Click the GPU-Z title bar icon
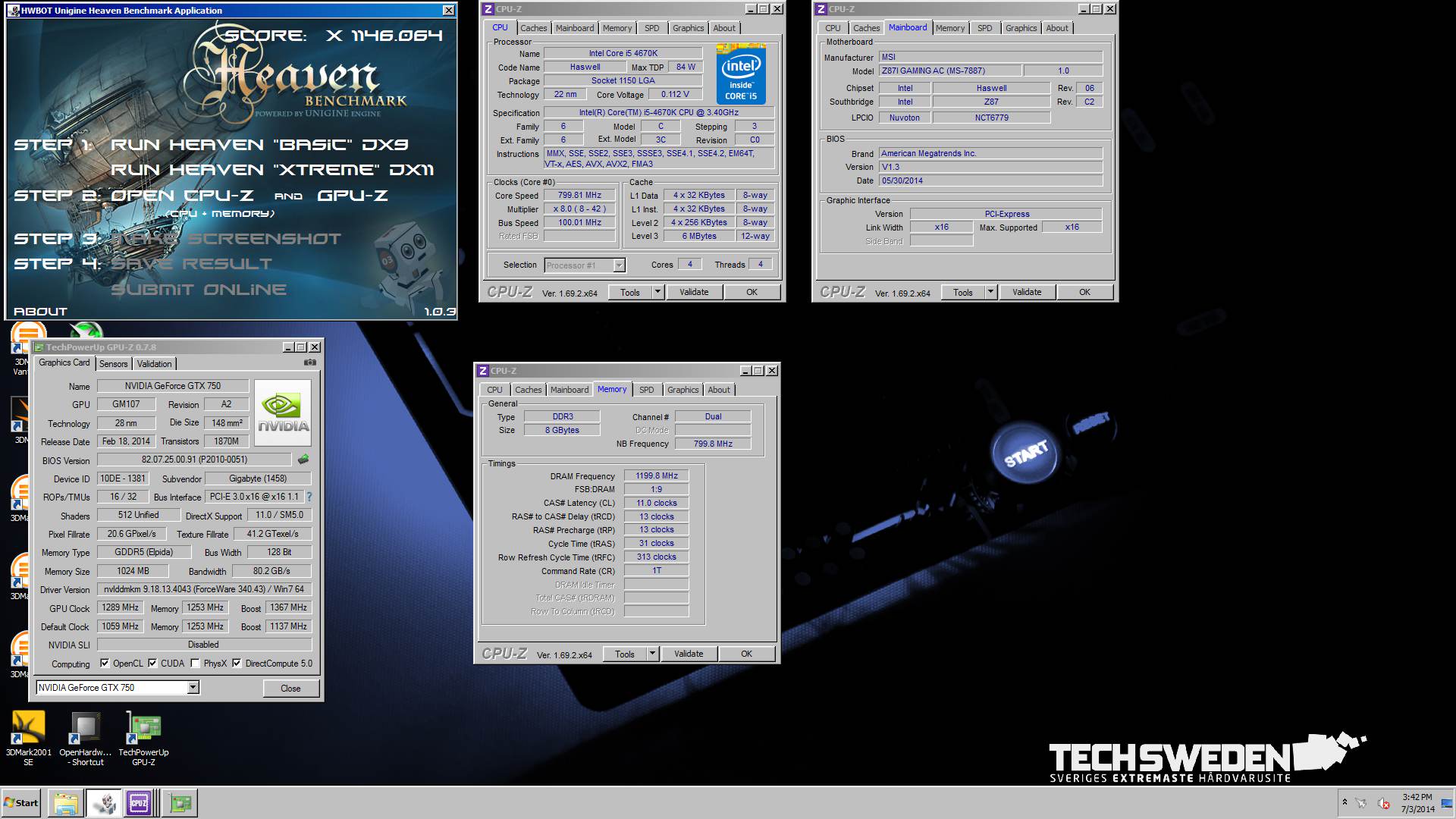The width and height of the screenshot is (1456, 819). (39, 347)
